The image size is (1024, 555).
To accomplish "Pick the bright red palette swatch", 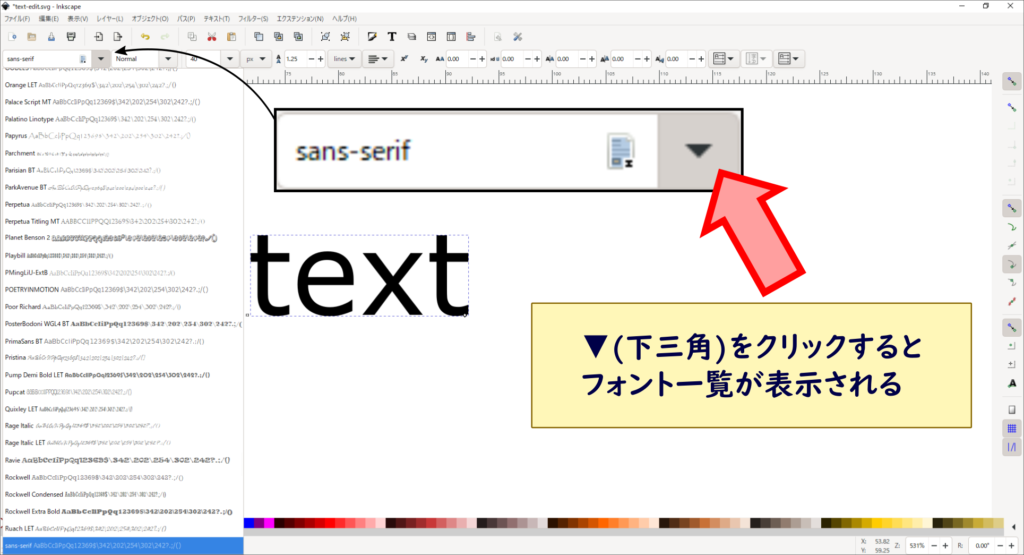I will point(330,523).
